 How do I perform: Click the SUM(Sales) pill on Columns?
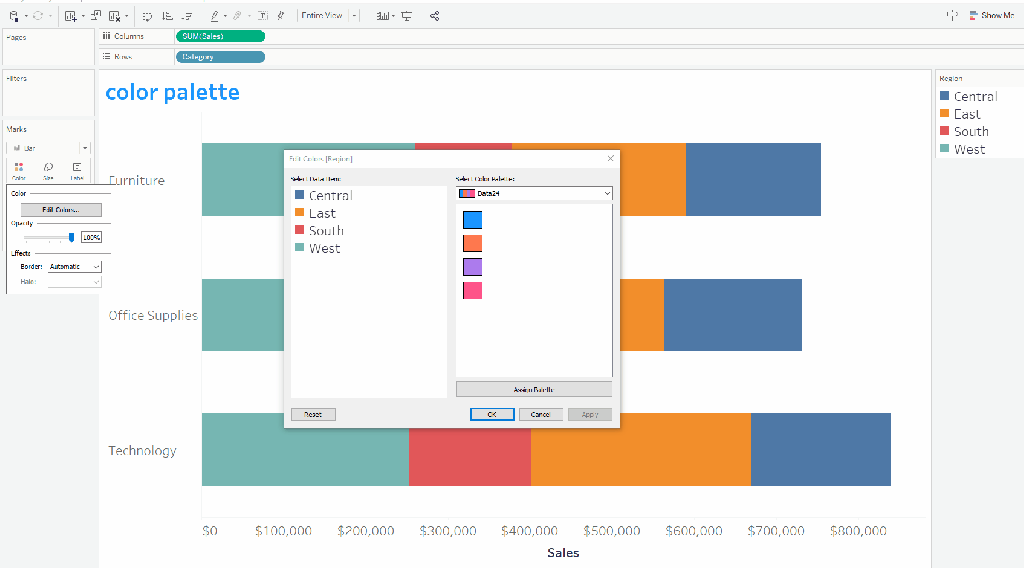point(220,36)
